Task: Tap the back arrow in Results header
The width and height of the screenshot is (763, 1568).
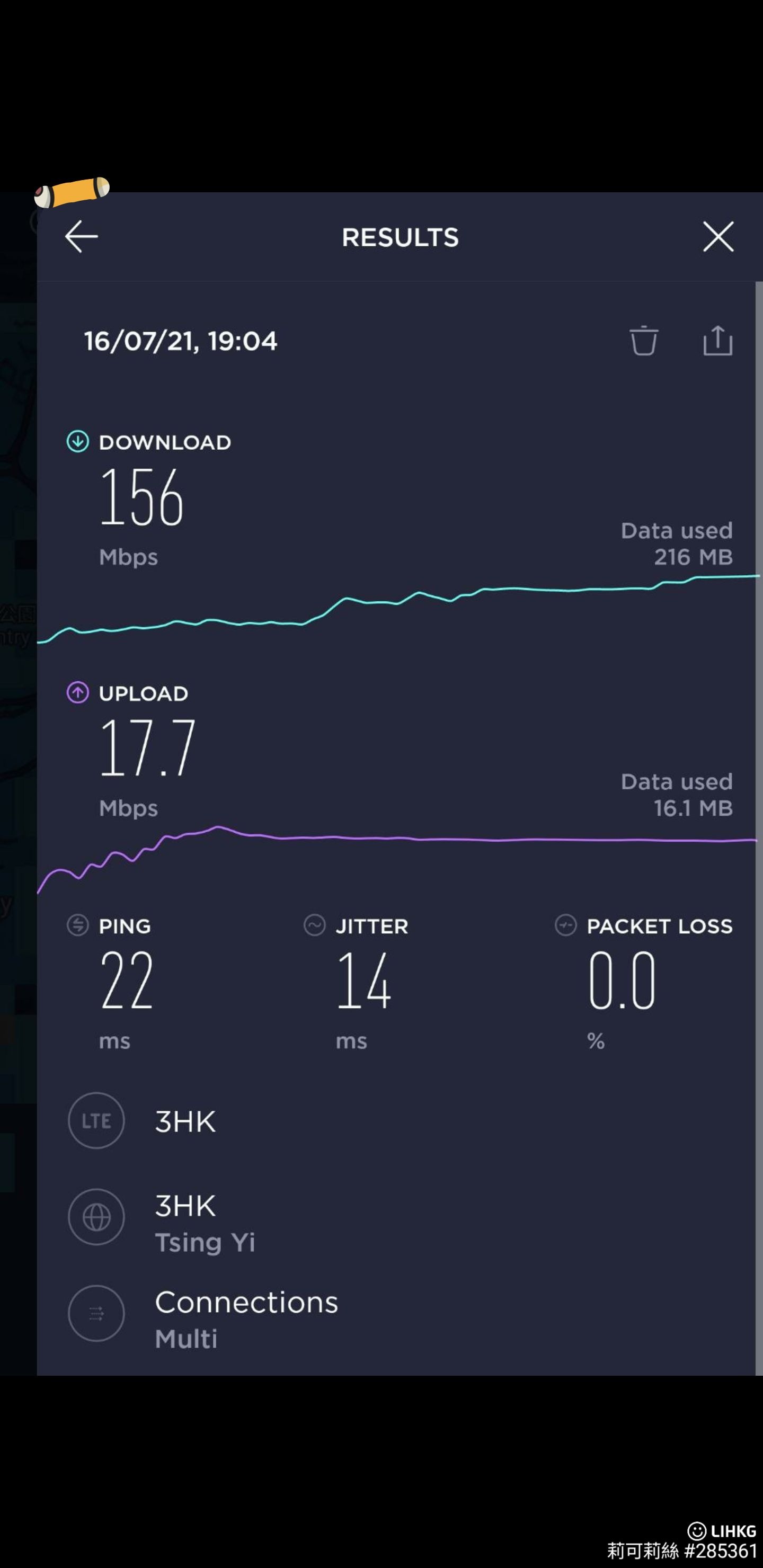Action: click(81, 237)
